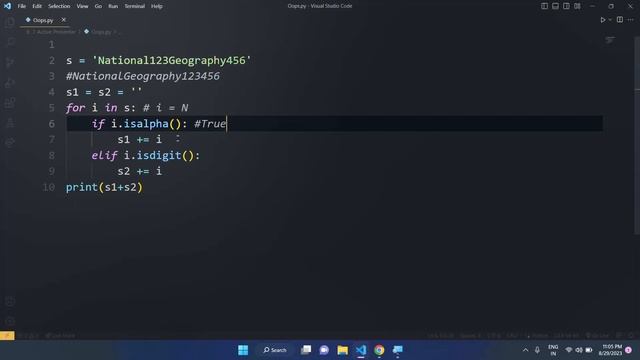Open notifications bell in status bar
Screen dimensions: 640x360
tap(631, 336)
